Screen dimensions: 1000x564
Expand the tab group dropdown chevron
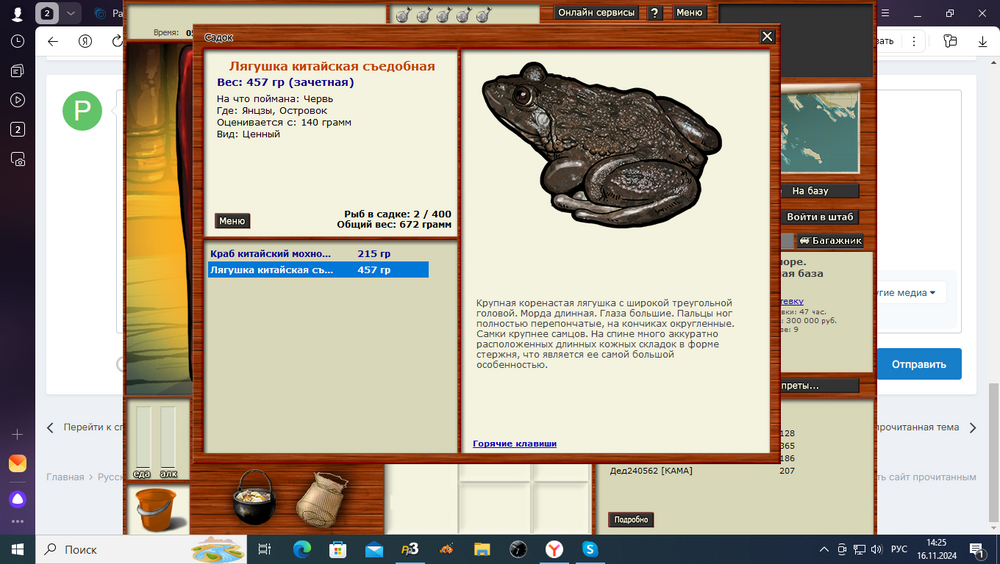tap(71, 14)
